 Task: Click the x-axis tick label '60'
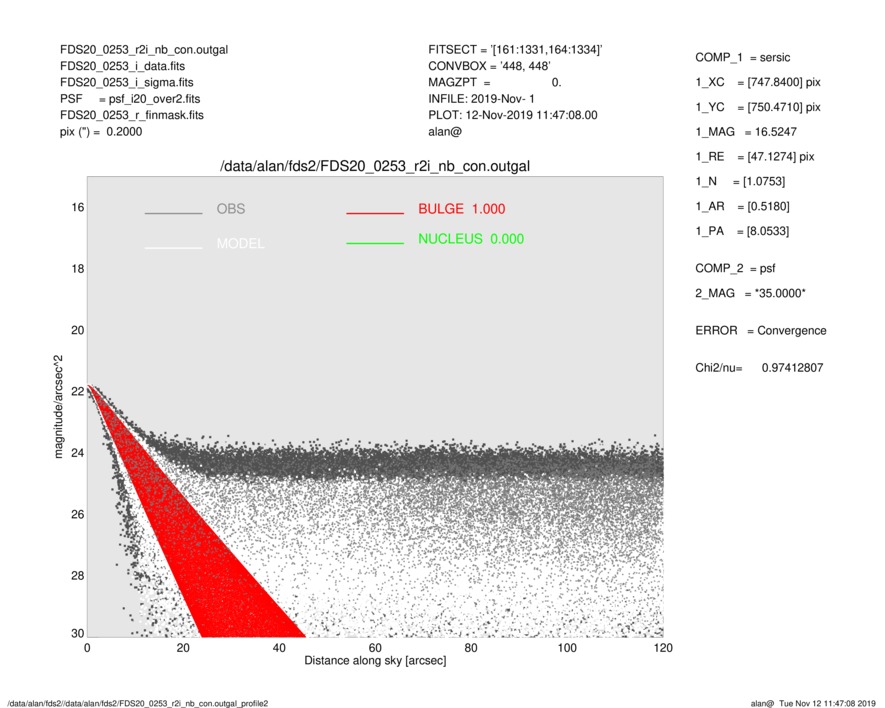pyautogui.click(x=375, y=648)
